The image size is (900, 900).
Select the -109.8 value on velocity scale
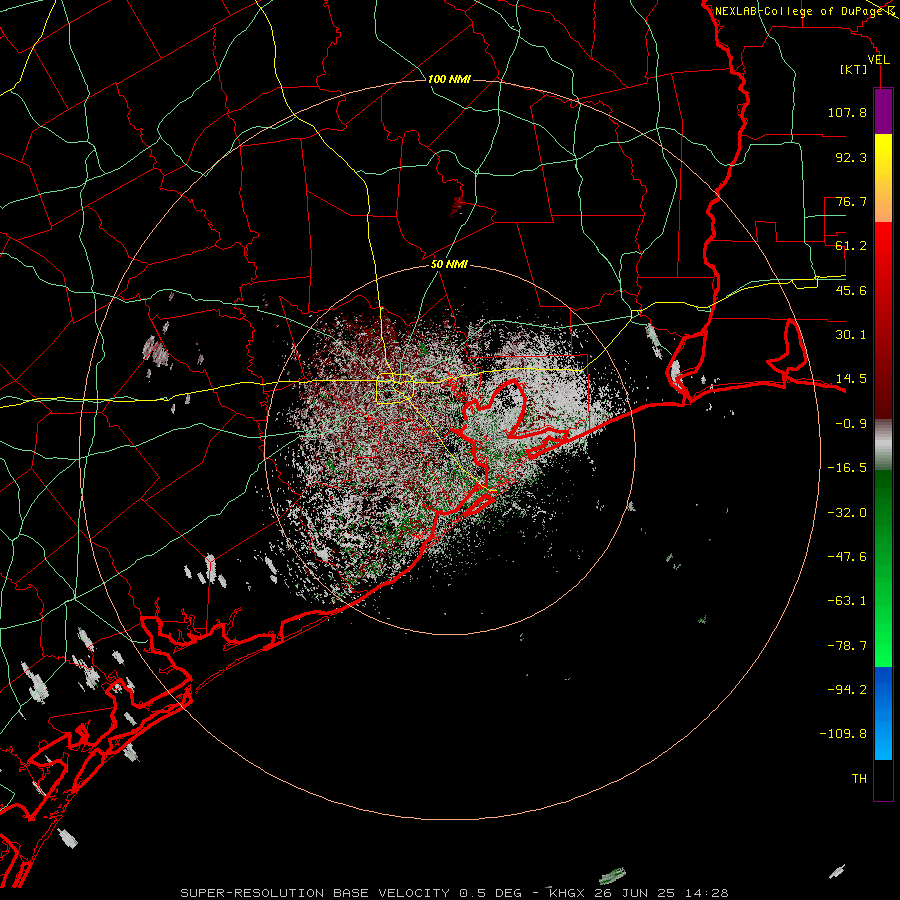point(843,734)
